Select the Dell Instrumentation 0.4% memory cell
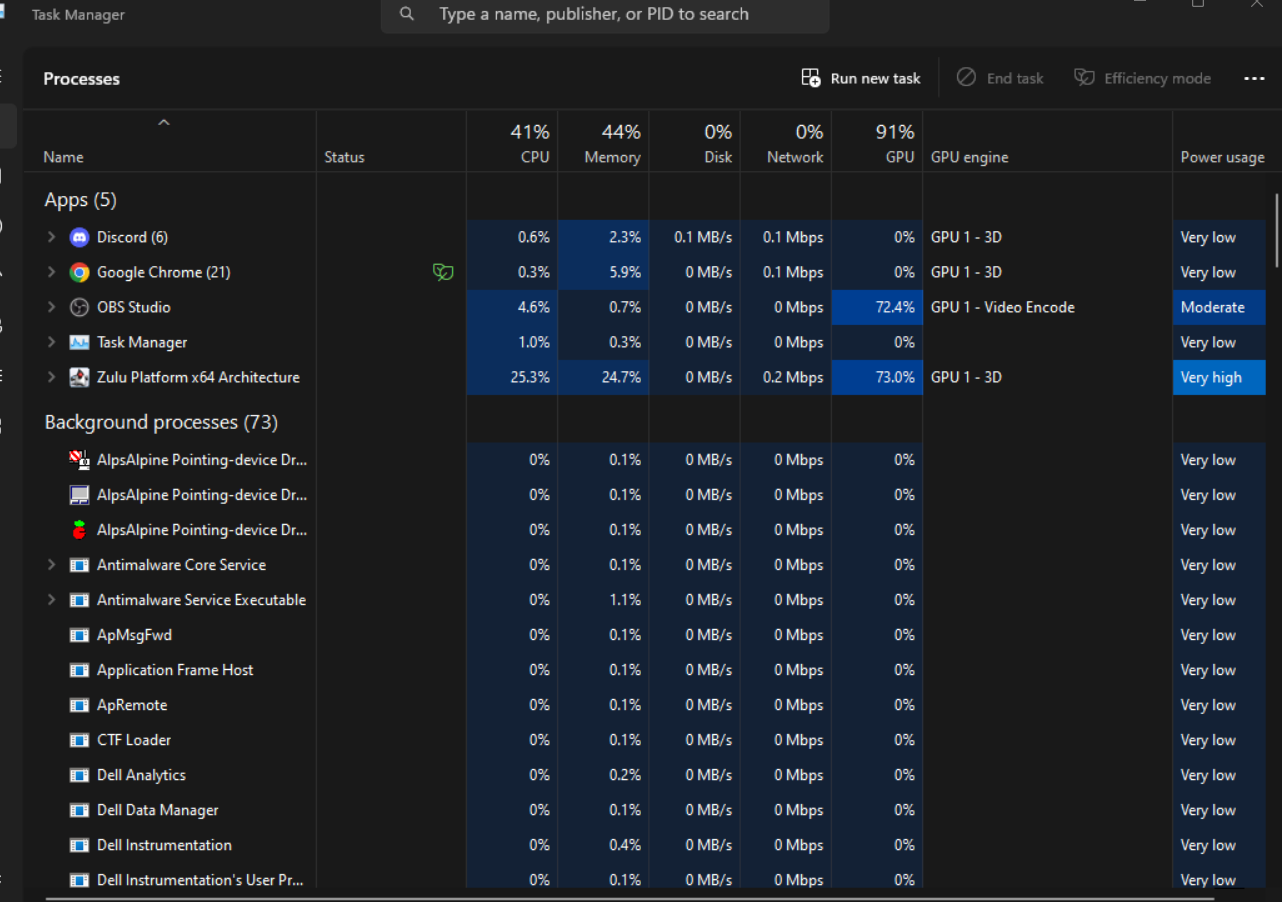 [603, 845]
